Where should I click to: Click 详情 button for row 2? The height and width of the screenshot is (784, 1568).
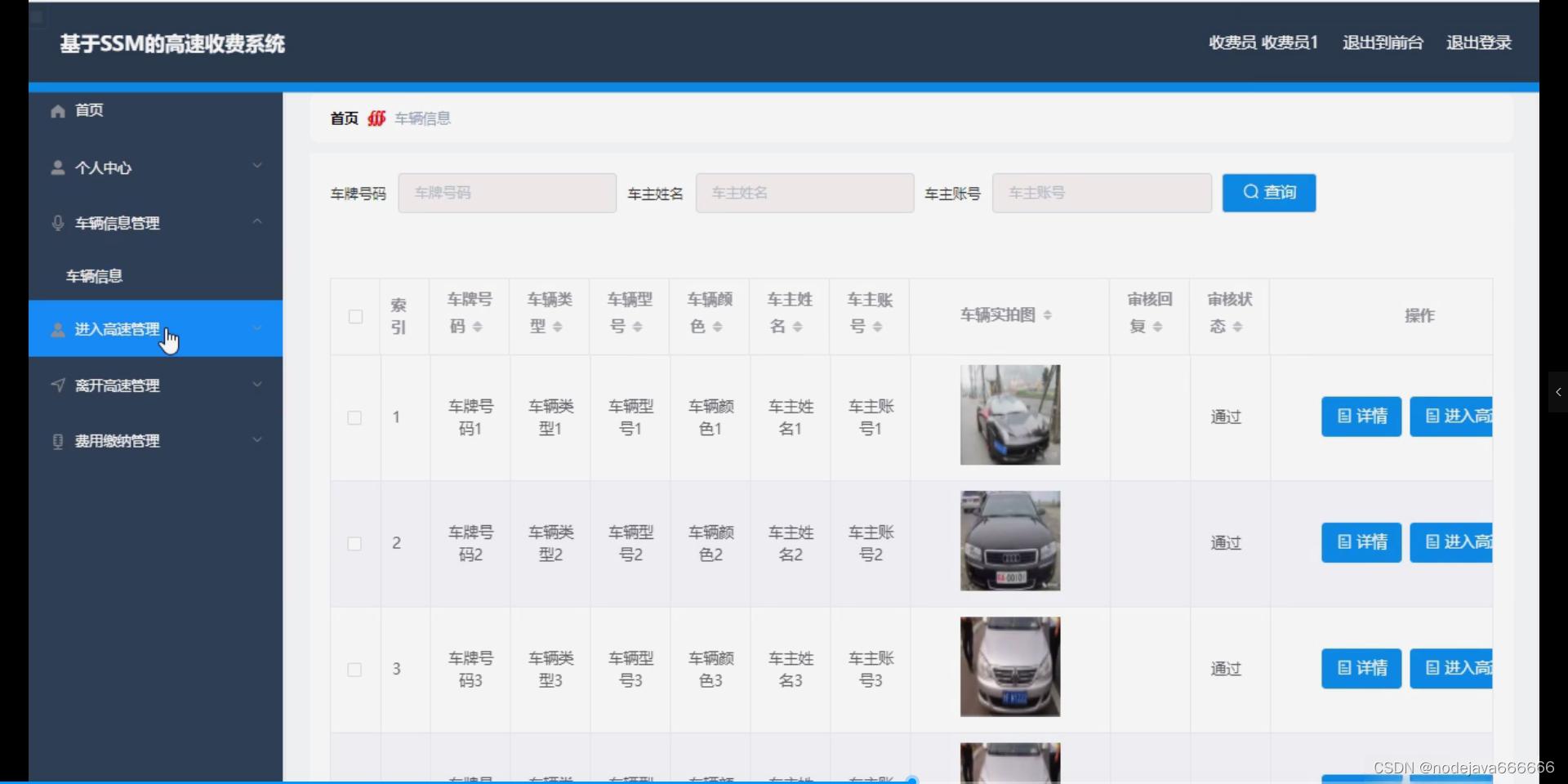pos(1361,542)
